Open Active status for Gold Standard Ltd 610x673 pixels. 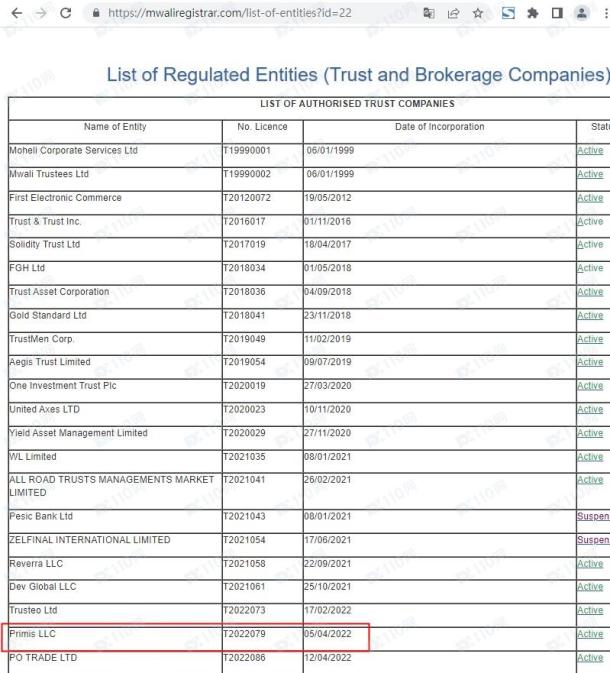pyautogui.click(x=590, y=315)
